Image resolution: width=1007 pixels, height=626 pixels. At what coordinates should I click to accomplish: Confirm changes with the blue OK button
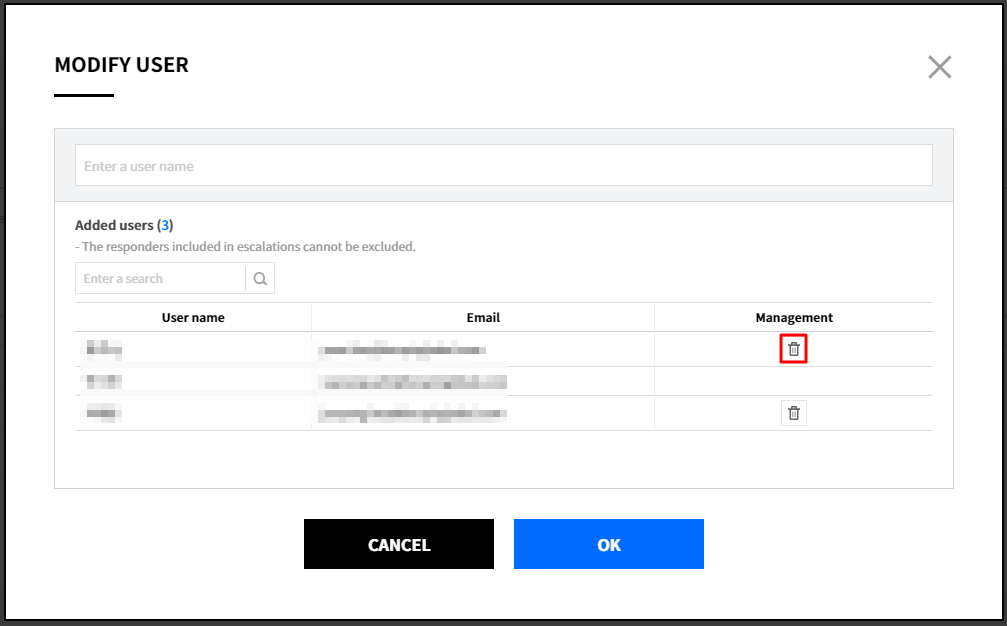[608, 545]
